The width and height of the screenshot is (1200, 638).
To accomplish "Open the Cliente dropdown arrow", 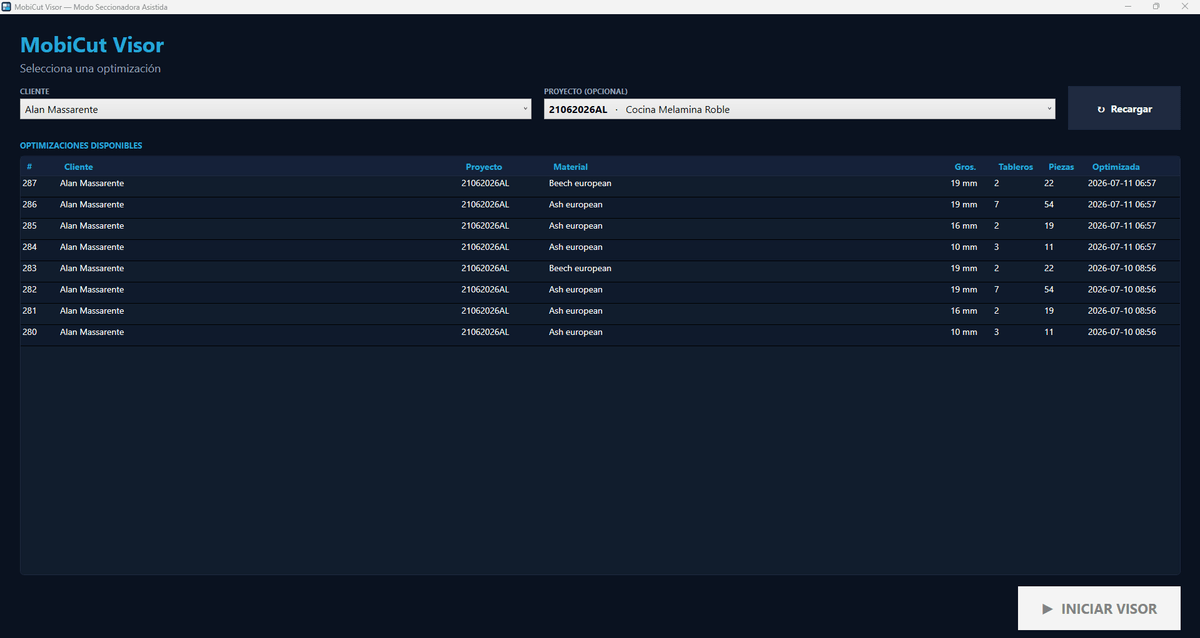I will (525, 109).
